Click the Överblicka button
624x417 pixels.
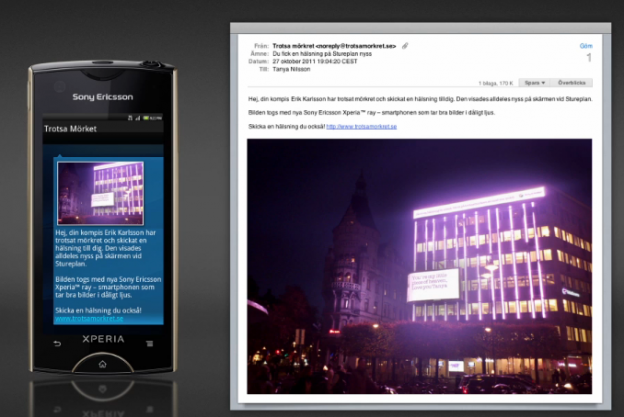(x=573, y=83)
